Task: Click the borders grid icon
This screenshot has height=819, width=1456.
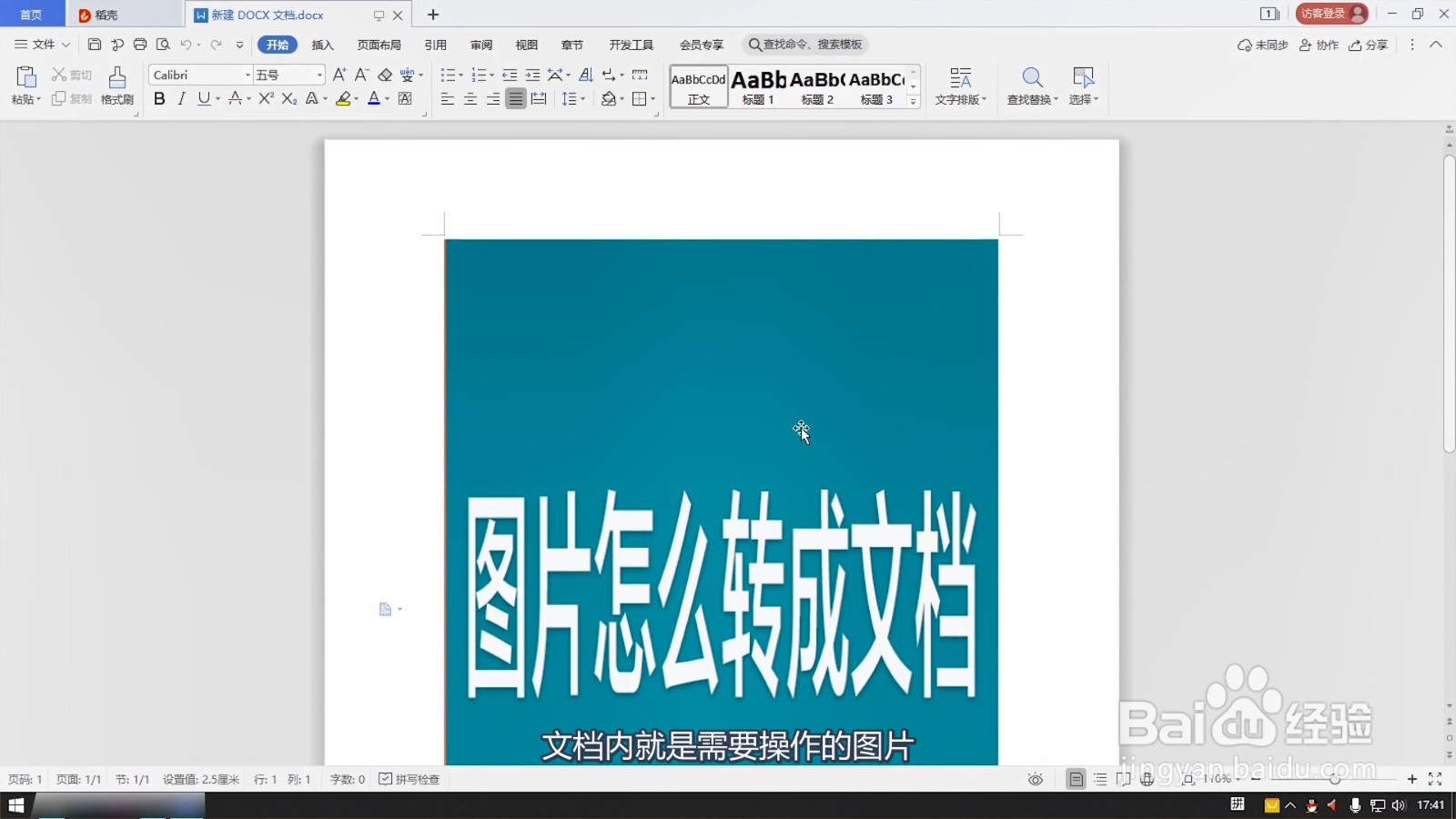Action: tap(640, 98)
